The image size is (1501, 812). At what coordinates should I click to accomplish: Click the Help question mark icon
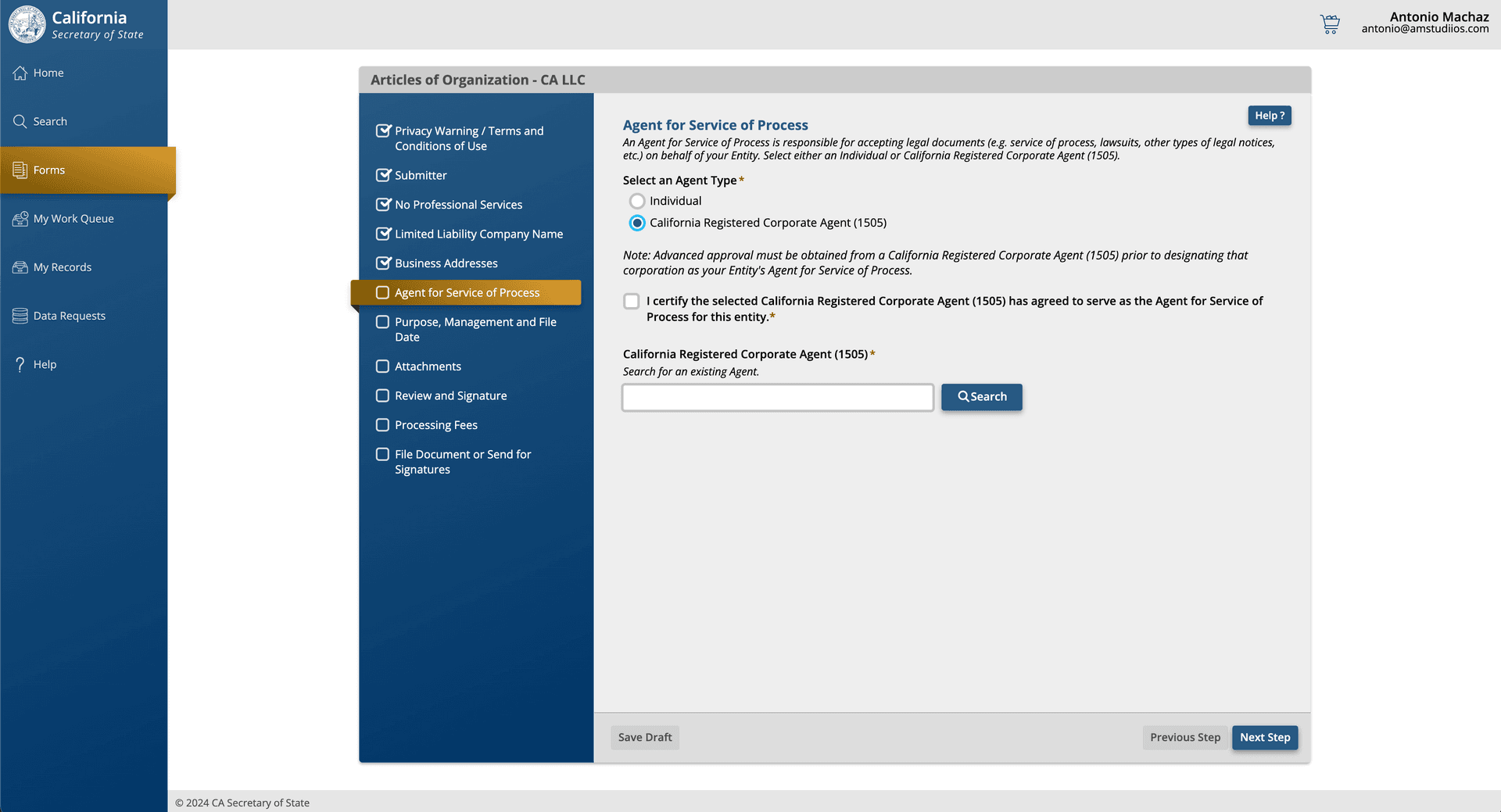[18, 364]
